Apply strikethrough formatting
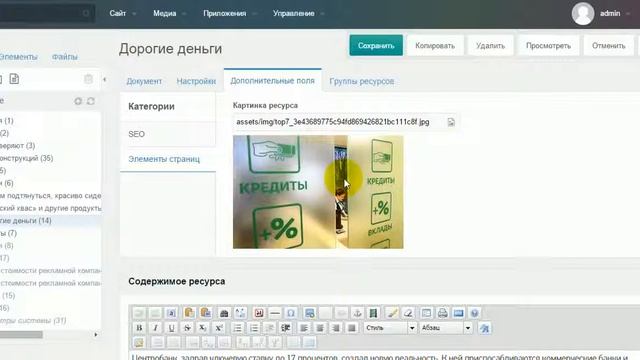 coord(187,328)
